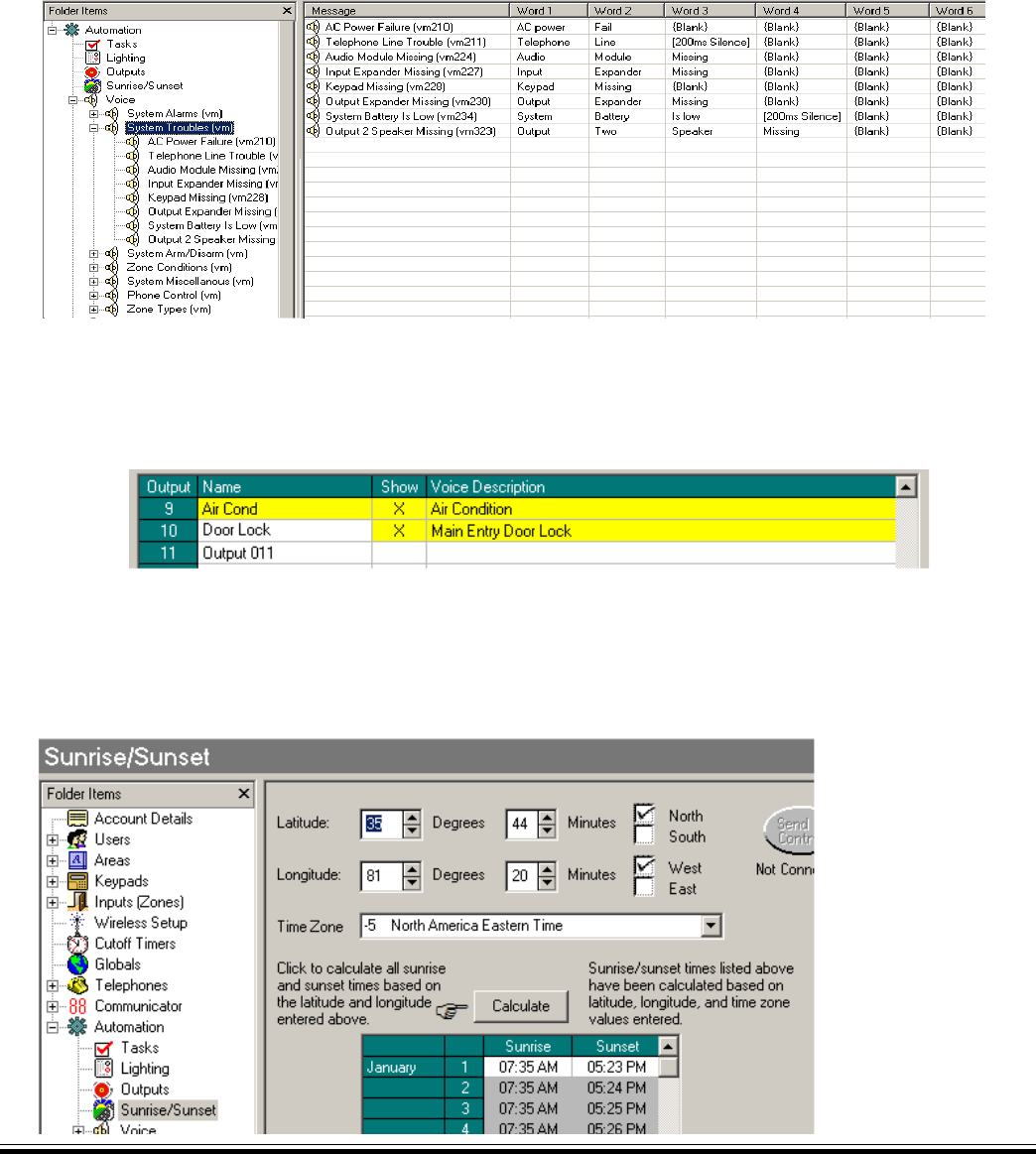
Task: Click the Lighting icon in top tree
Action: 92,59
